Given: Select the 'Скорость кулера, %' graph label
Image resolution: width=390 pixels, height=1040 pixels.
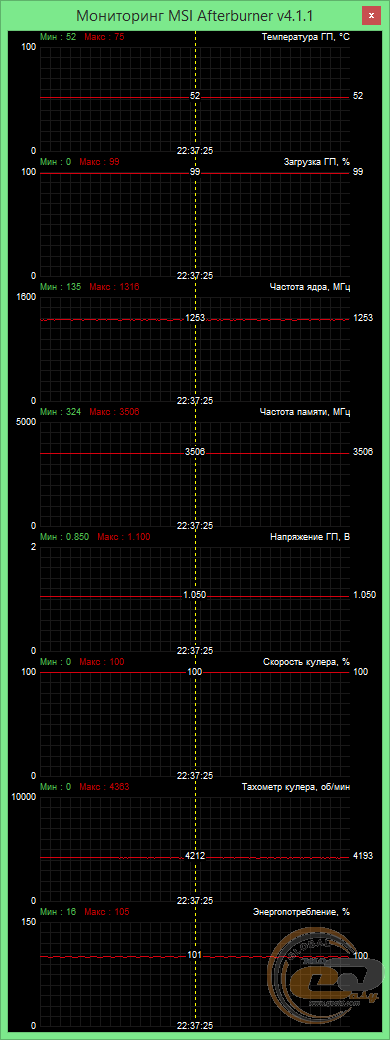Looking at the screenshot, I should pyautogui.click(x=306, y=662).
